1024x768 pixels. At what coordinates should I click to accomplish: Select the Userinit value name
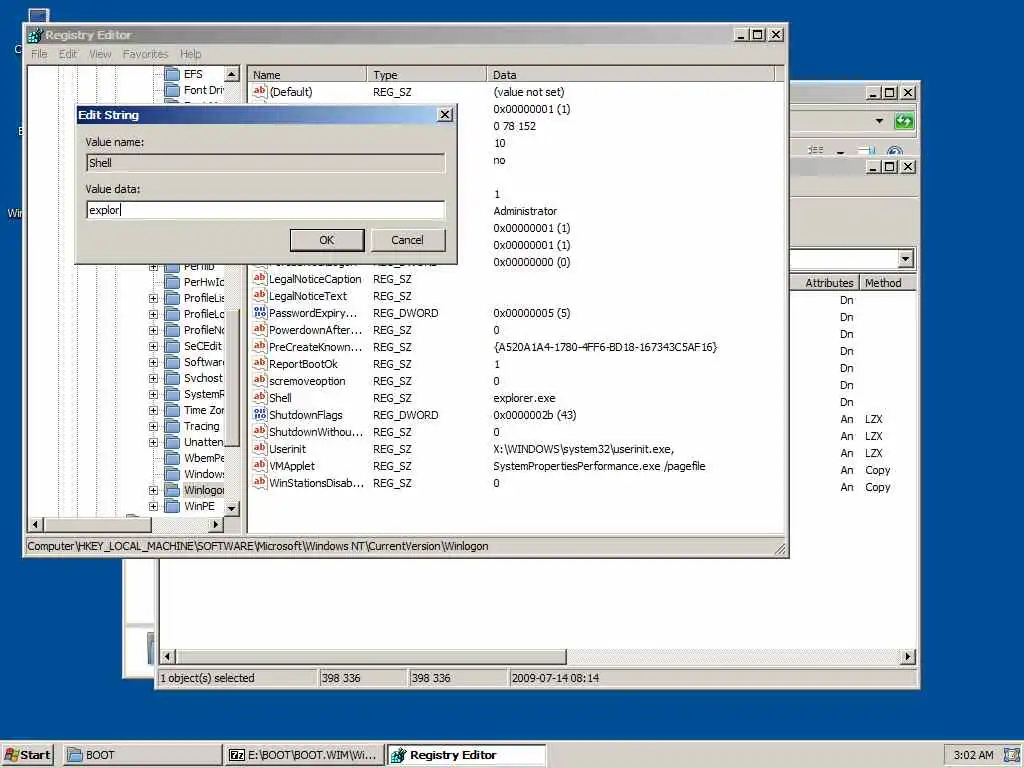click(287, 449)
